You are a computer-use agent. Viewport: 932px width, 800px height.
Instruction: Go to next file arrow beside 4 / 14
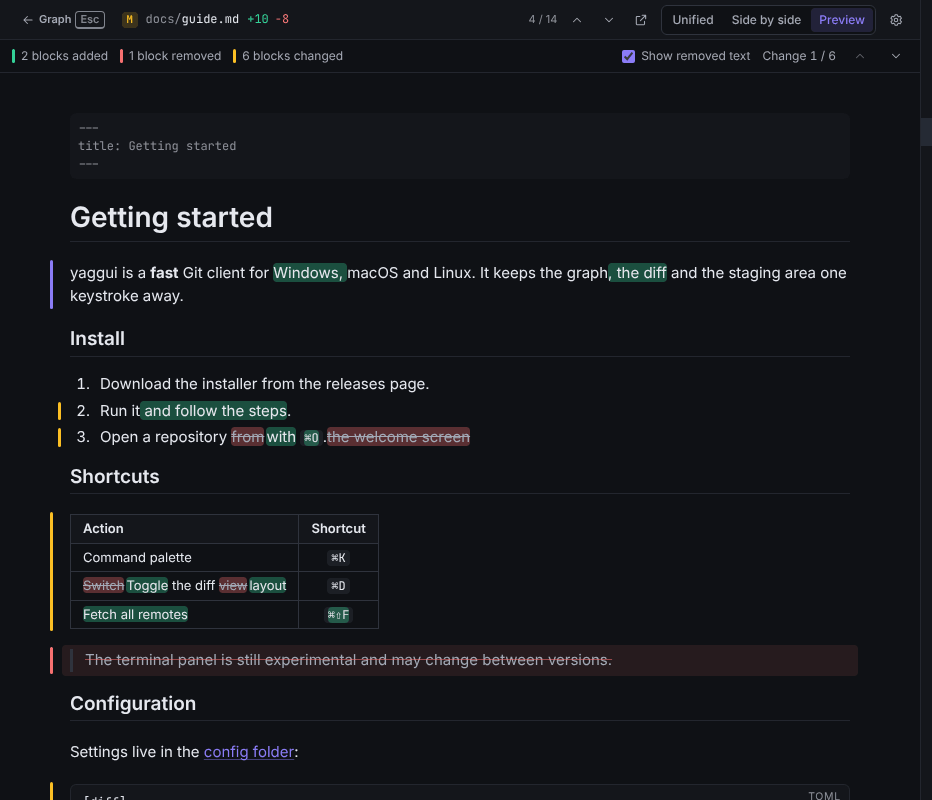click(609, 20)
